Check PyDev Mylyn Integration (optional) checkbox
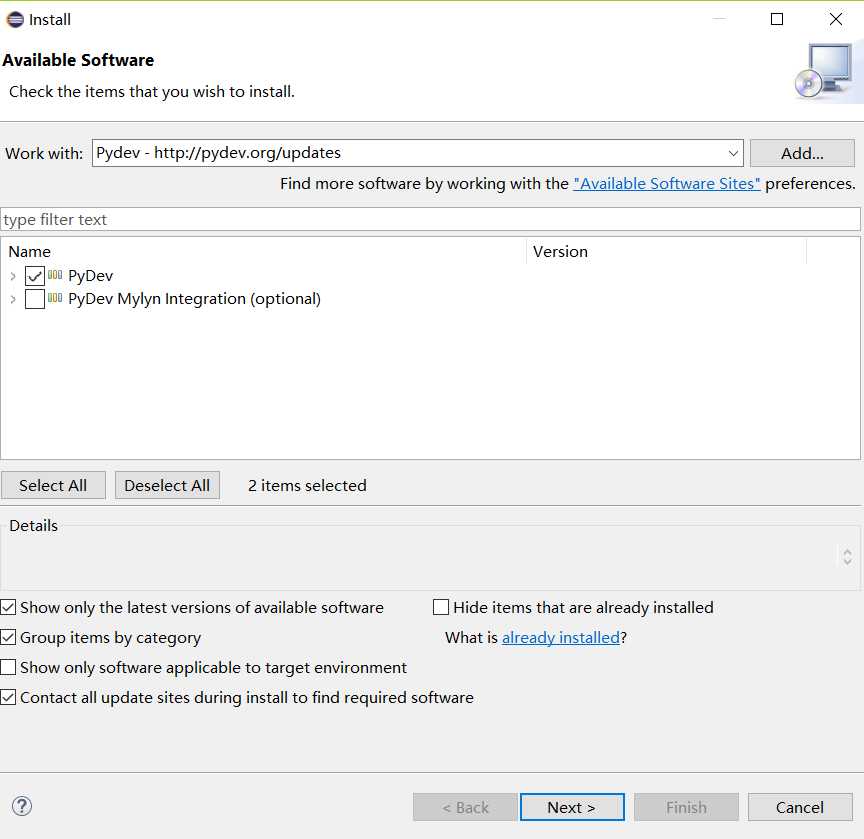864x839 pixels. point(35,299)
